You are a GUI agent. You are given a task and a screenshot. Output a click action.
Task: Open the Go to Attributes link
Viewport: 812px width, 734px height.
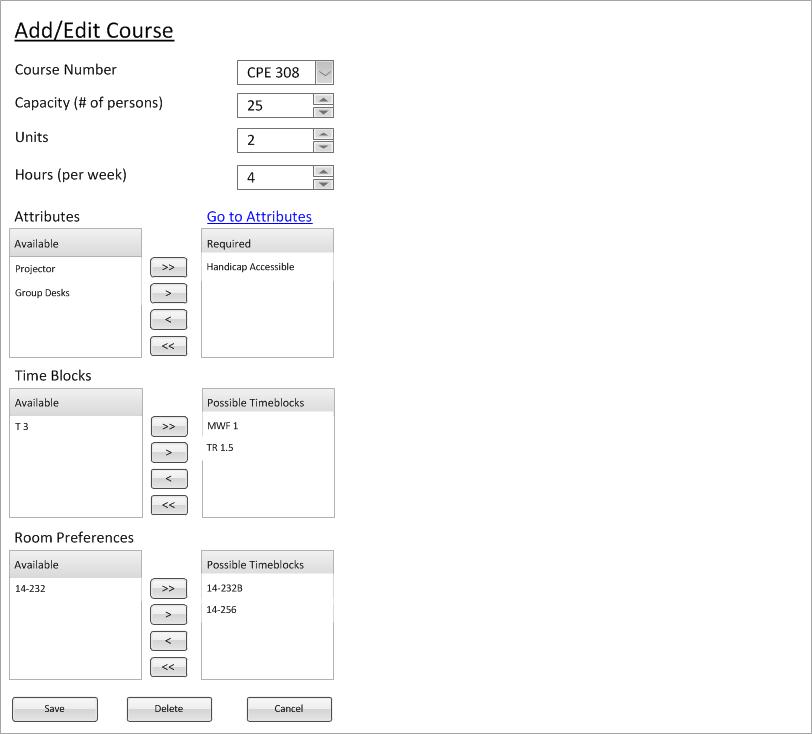[259, 216]
